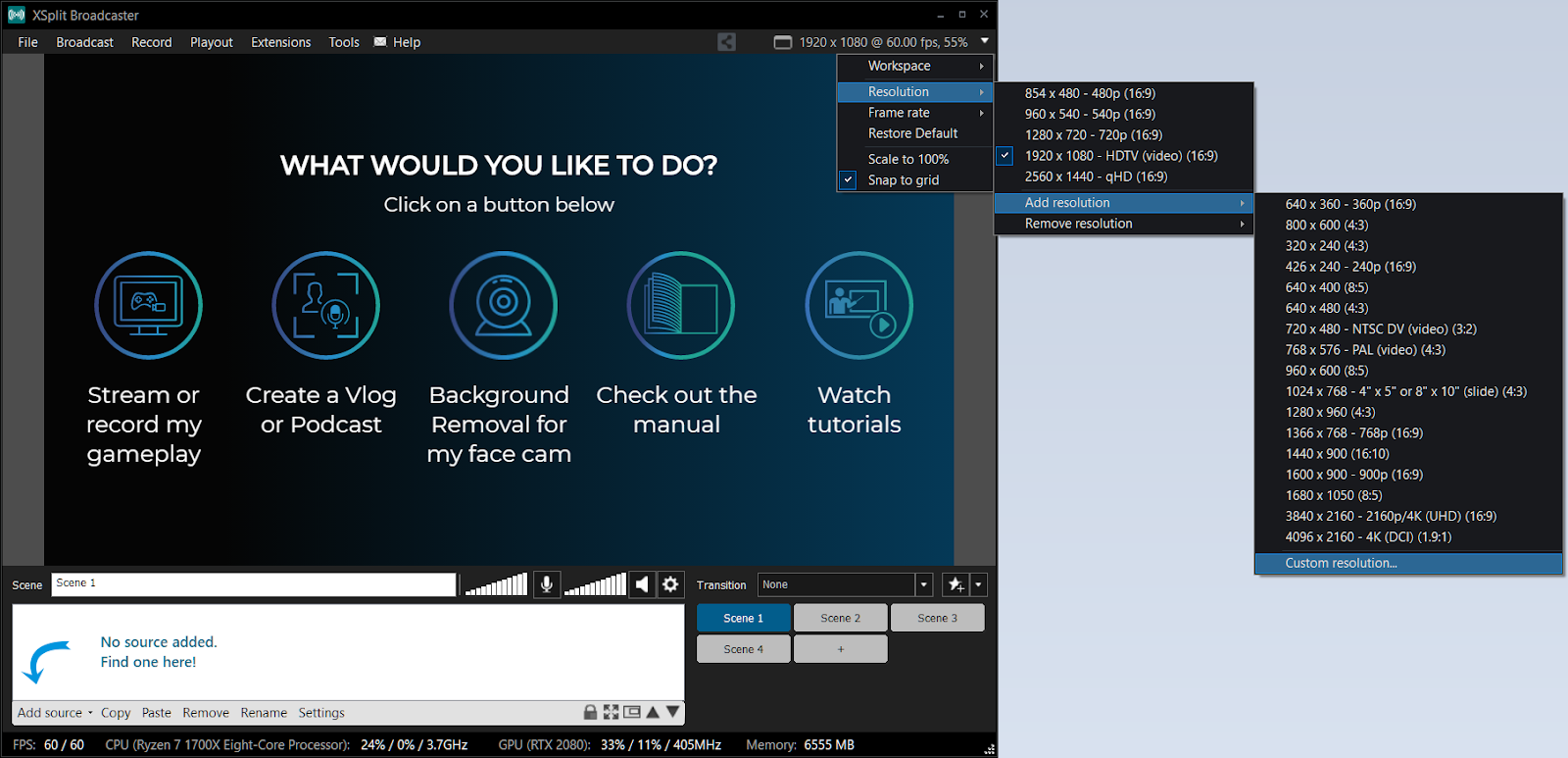Click the lock source icon
This screenshot has height=758, width=1568.
click(x=590, y=712)
